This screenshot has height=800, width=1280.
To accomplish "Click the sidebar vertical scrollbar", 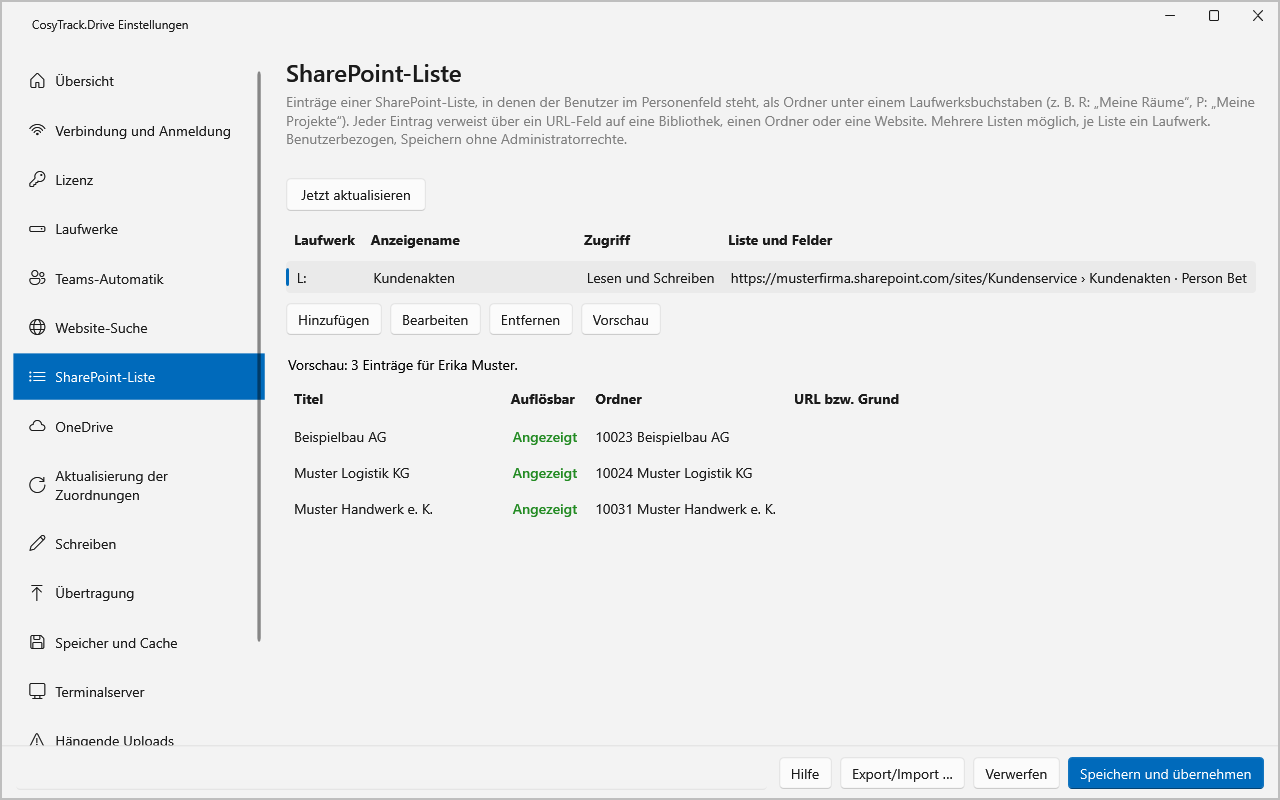I will point(259,356).
